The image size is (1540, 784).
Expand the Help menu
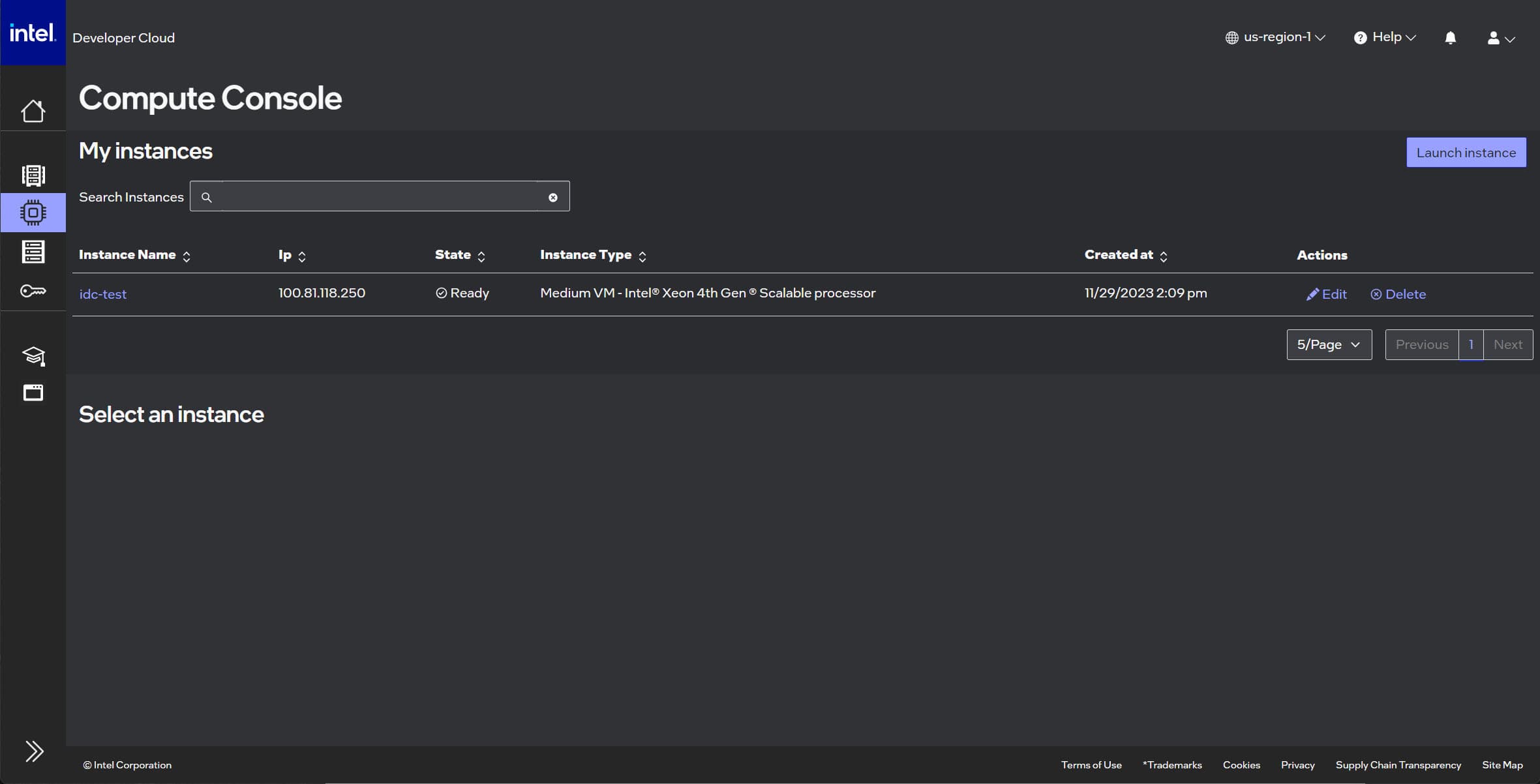[1385, 37]
